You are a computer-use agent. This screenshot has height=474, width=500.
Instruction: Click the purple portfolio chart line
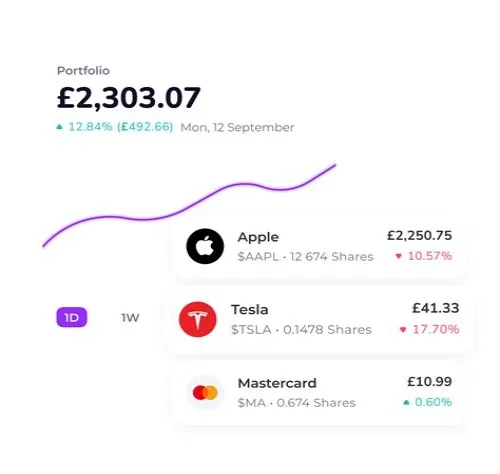pyautogui.click(x=189, y=206)
